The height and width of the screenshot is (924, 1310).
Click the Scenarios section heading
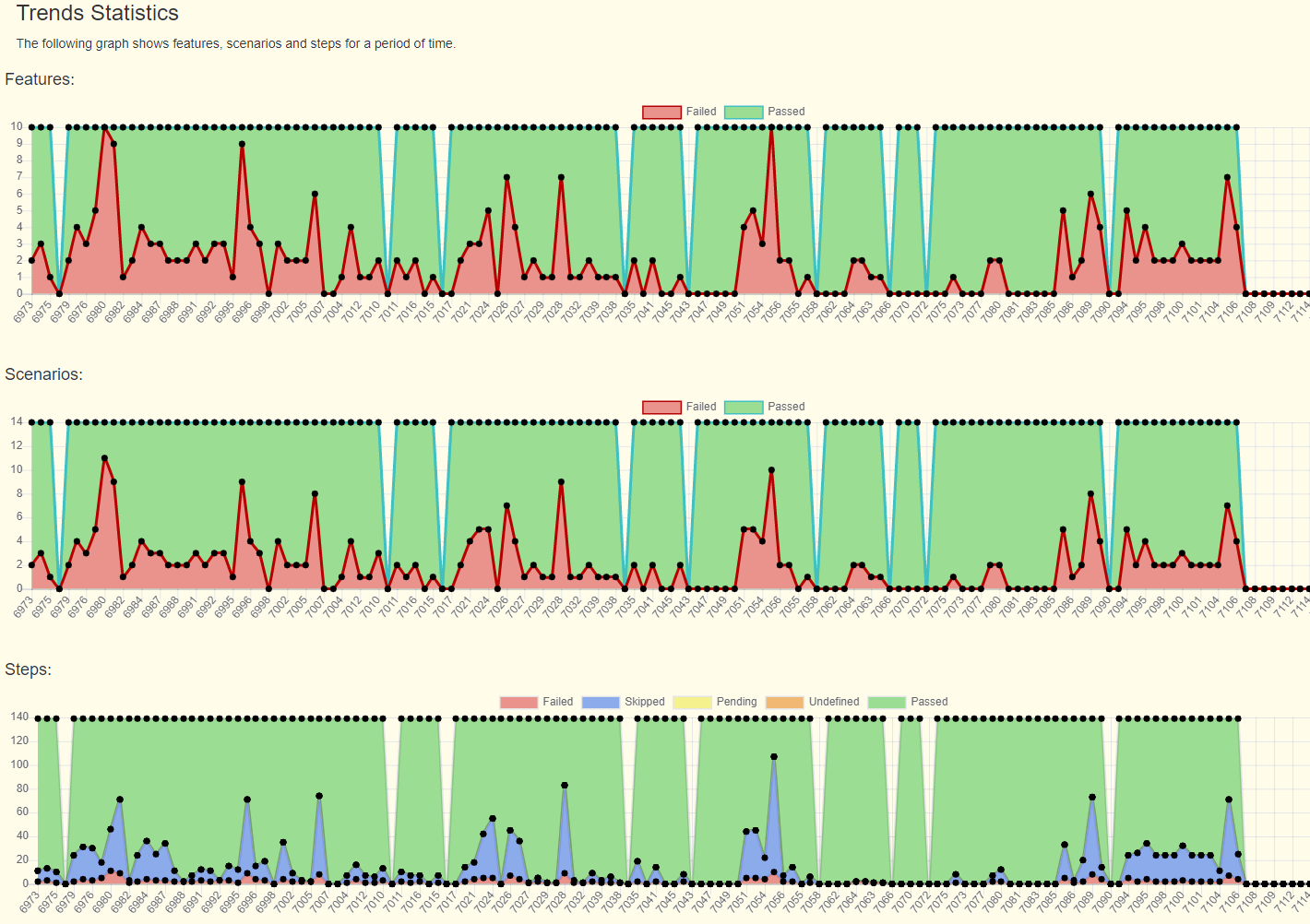[43, 374]
